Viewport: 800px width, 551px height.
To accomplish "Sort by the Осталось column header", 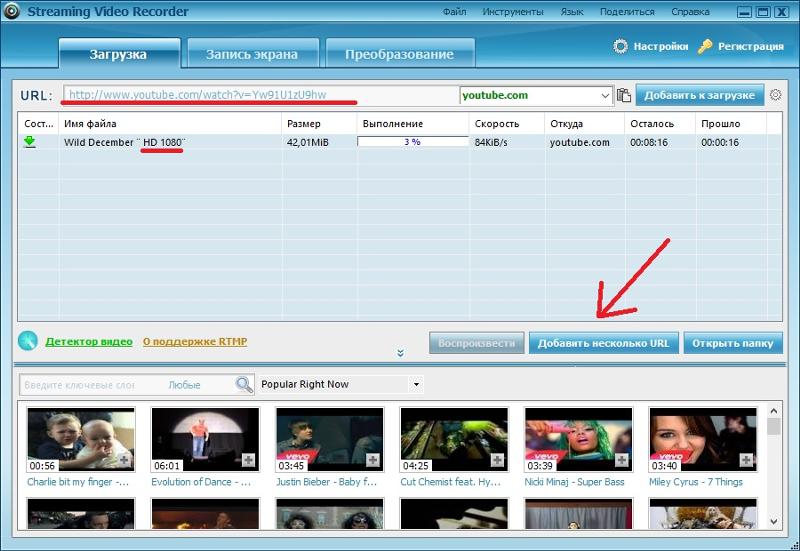I will 660,123.
